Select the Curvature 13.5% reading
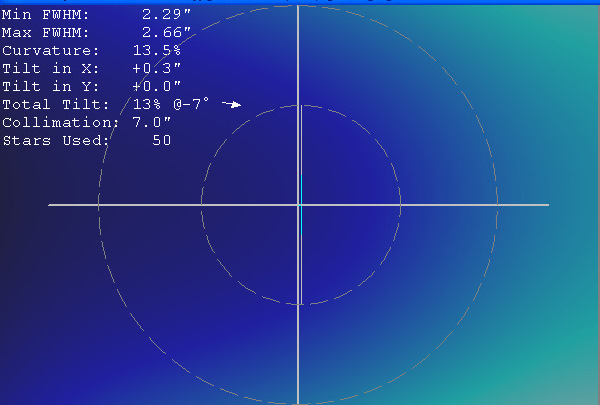600x405 pixels. pyautogui.click(x=156, y=50)
